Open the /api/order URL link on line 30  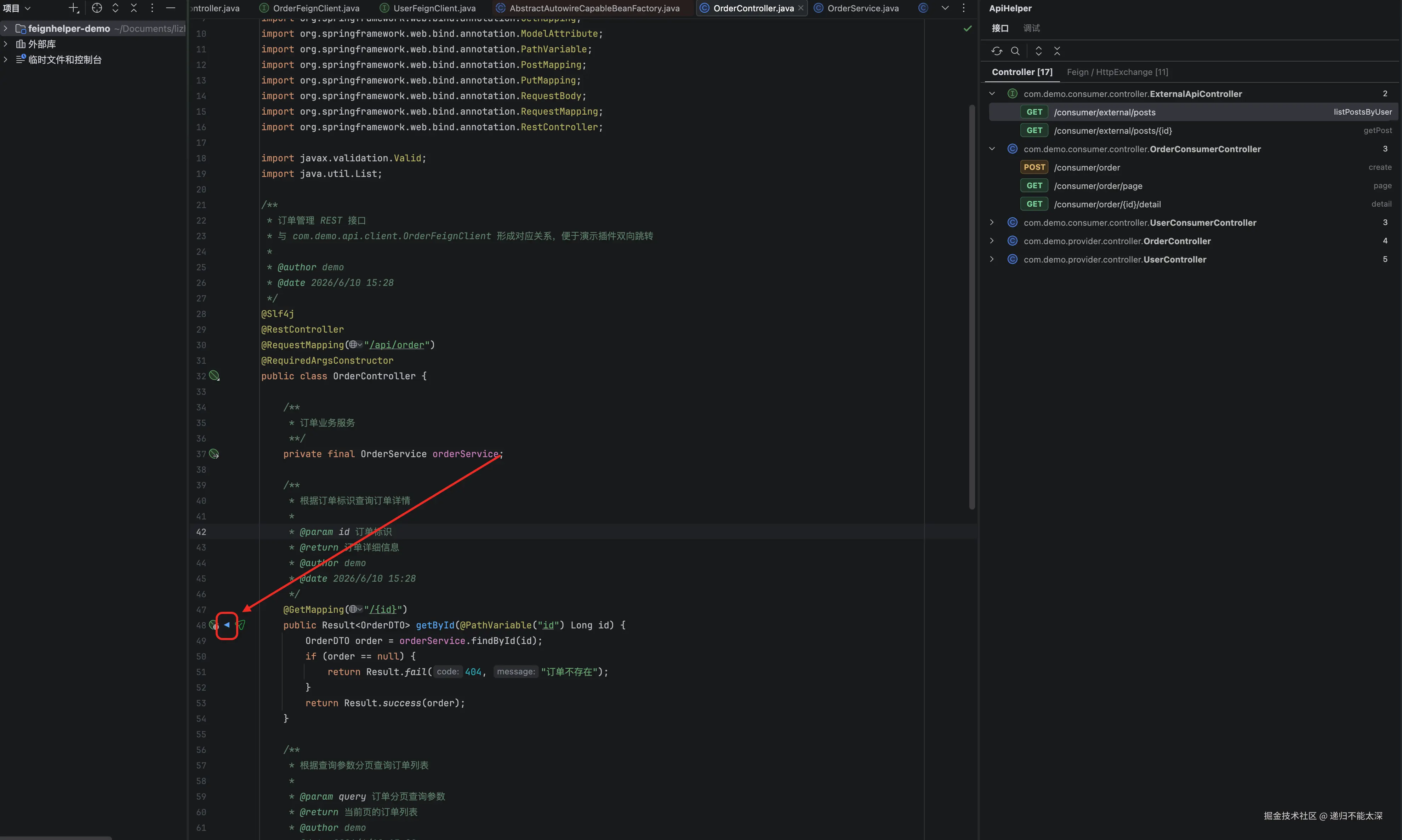[x=397, y=345]
